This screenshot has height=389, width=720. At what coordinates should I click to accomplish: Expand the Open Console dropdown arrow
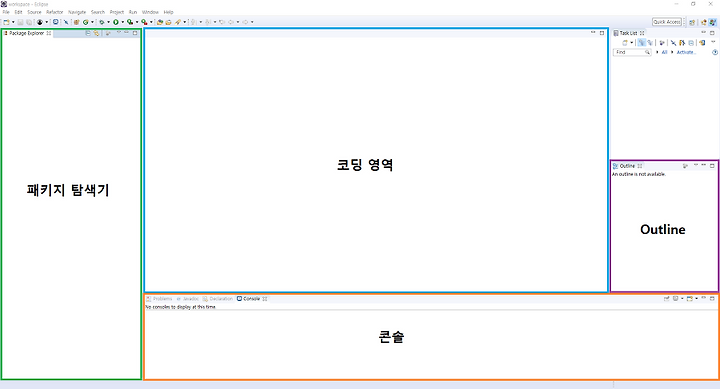[x=696, y=299]
